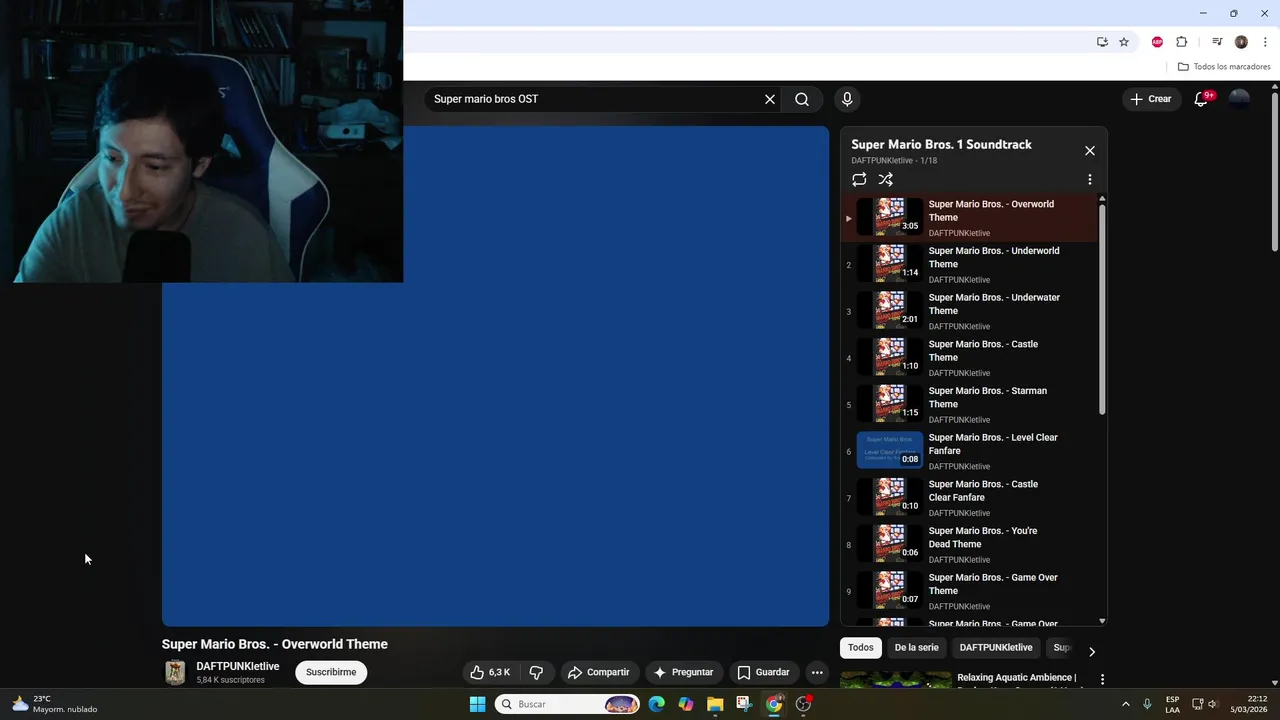Select the playing Overworld Theme playlist entry
Image resolution: width=1280 pixels, height=720 pixels.
(970, 218)
